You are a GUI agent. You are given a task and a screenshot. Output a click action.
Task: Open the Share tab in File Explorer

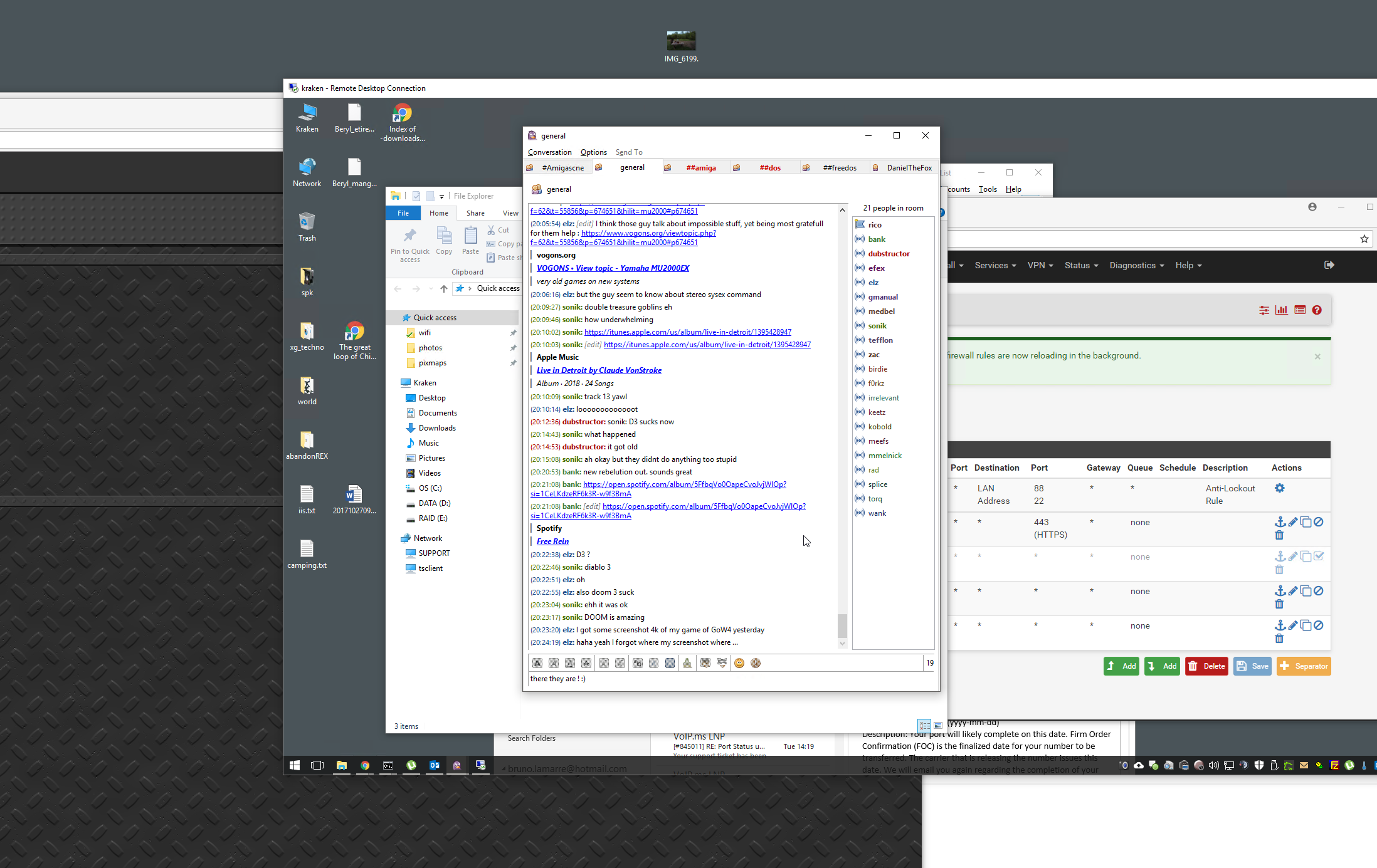[x=475, y=213]
